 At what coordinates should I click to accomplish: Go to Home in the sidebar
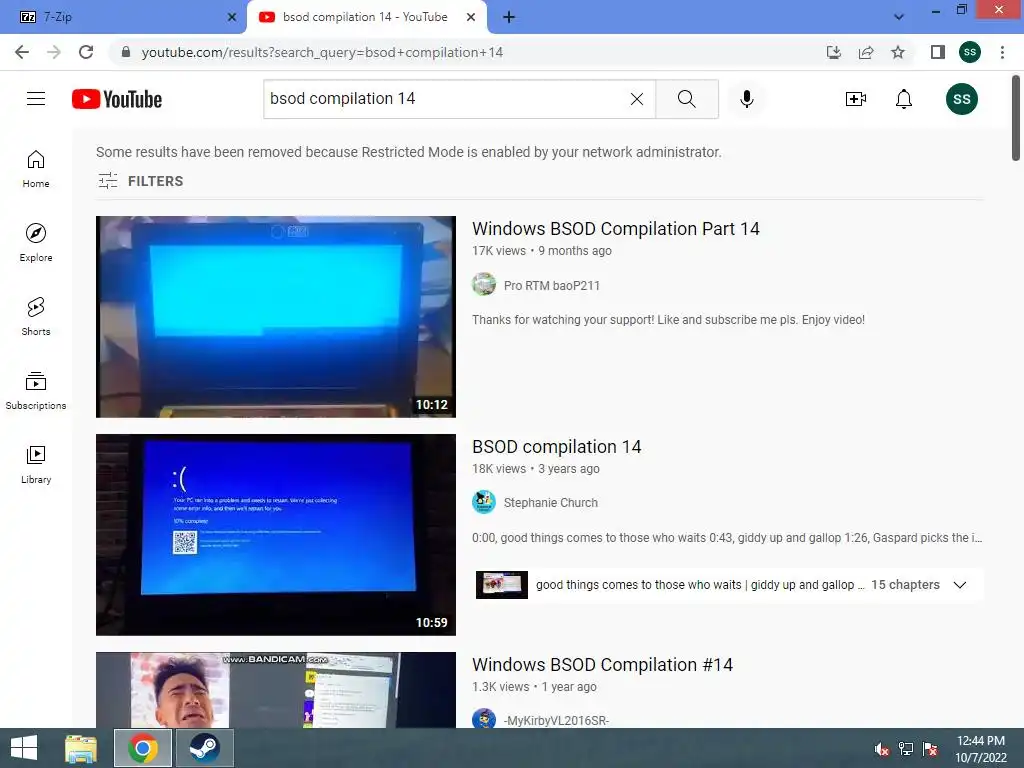(x=36, y=169)
